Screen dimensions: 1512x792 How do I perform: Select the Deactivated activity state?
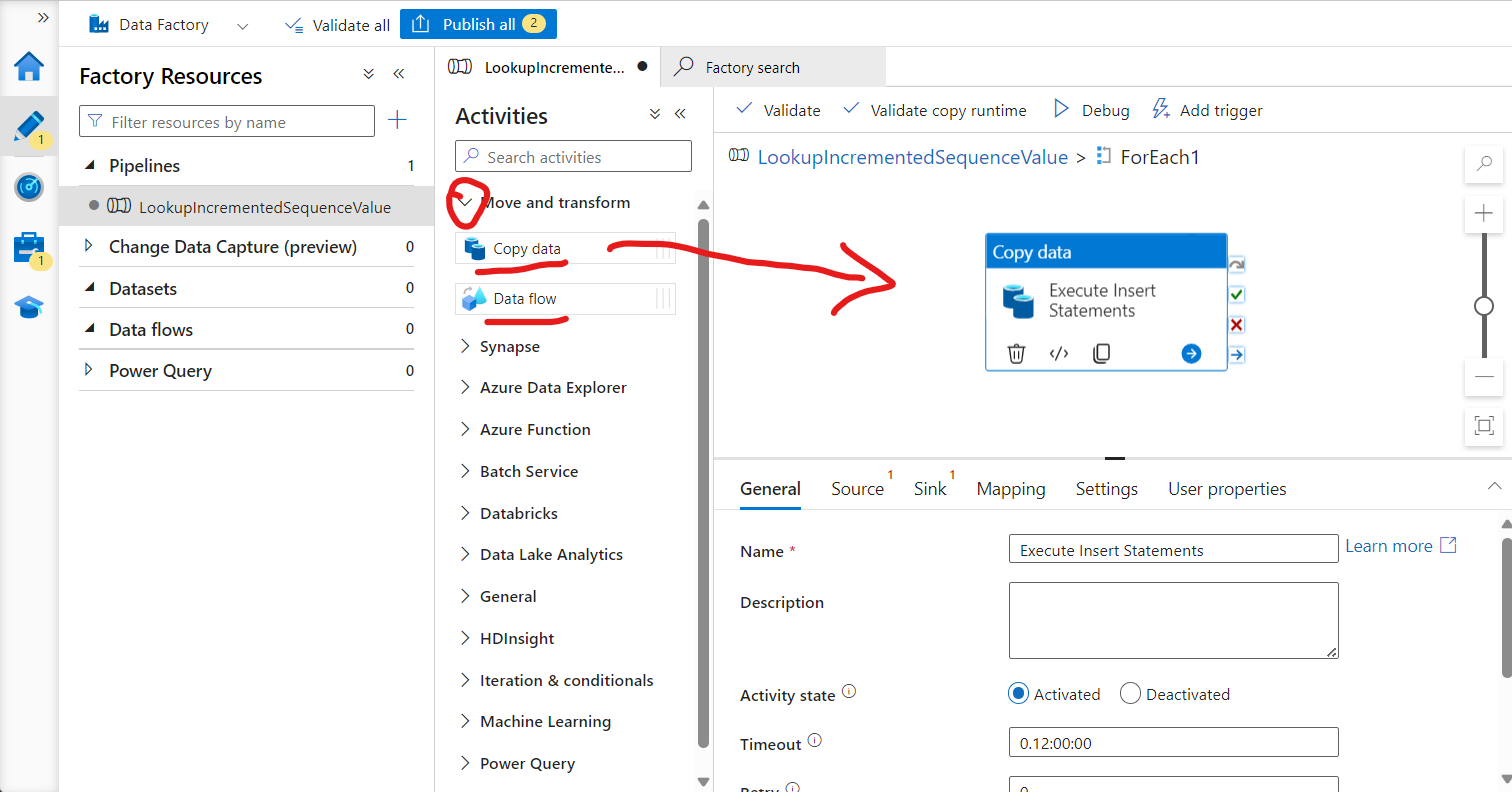coord(1130,693)
